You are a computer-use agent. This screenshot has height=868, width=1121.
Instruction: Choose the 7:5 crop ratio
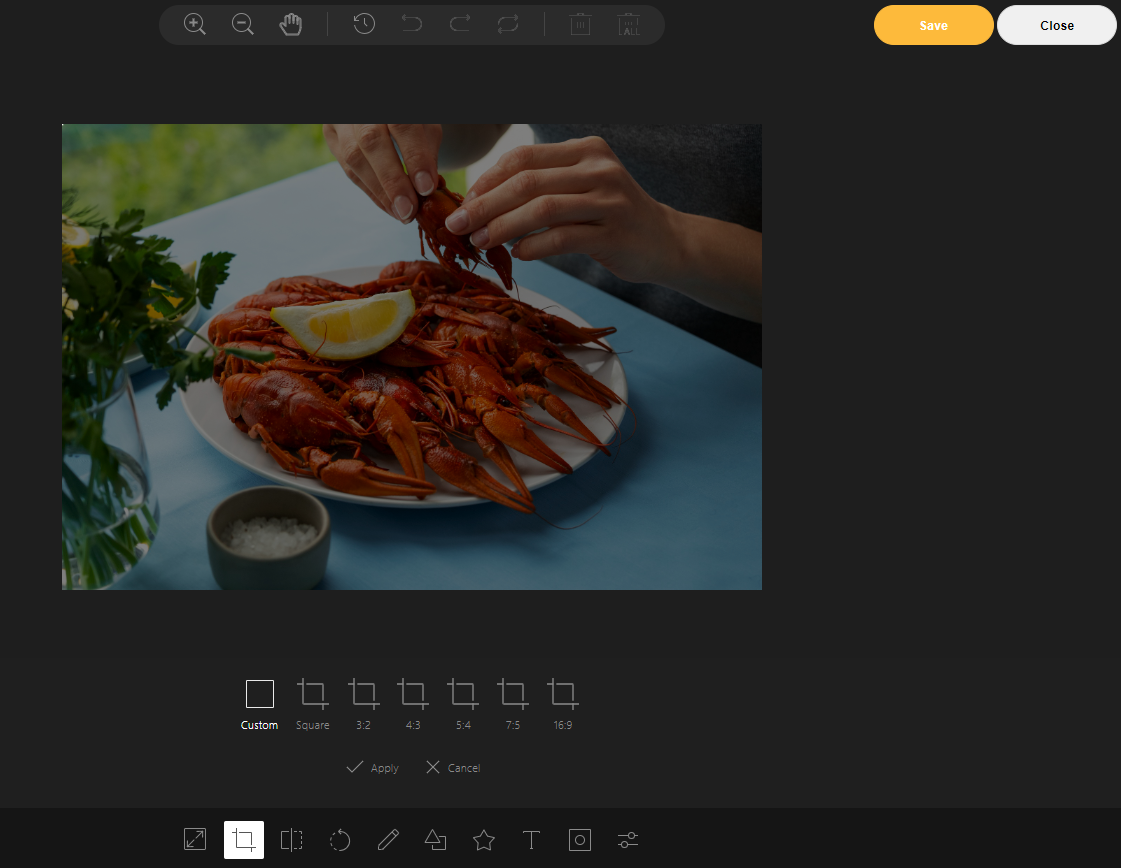point(513,705)
